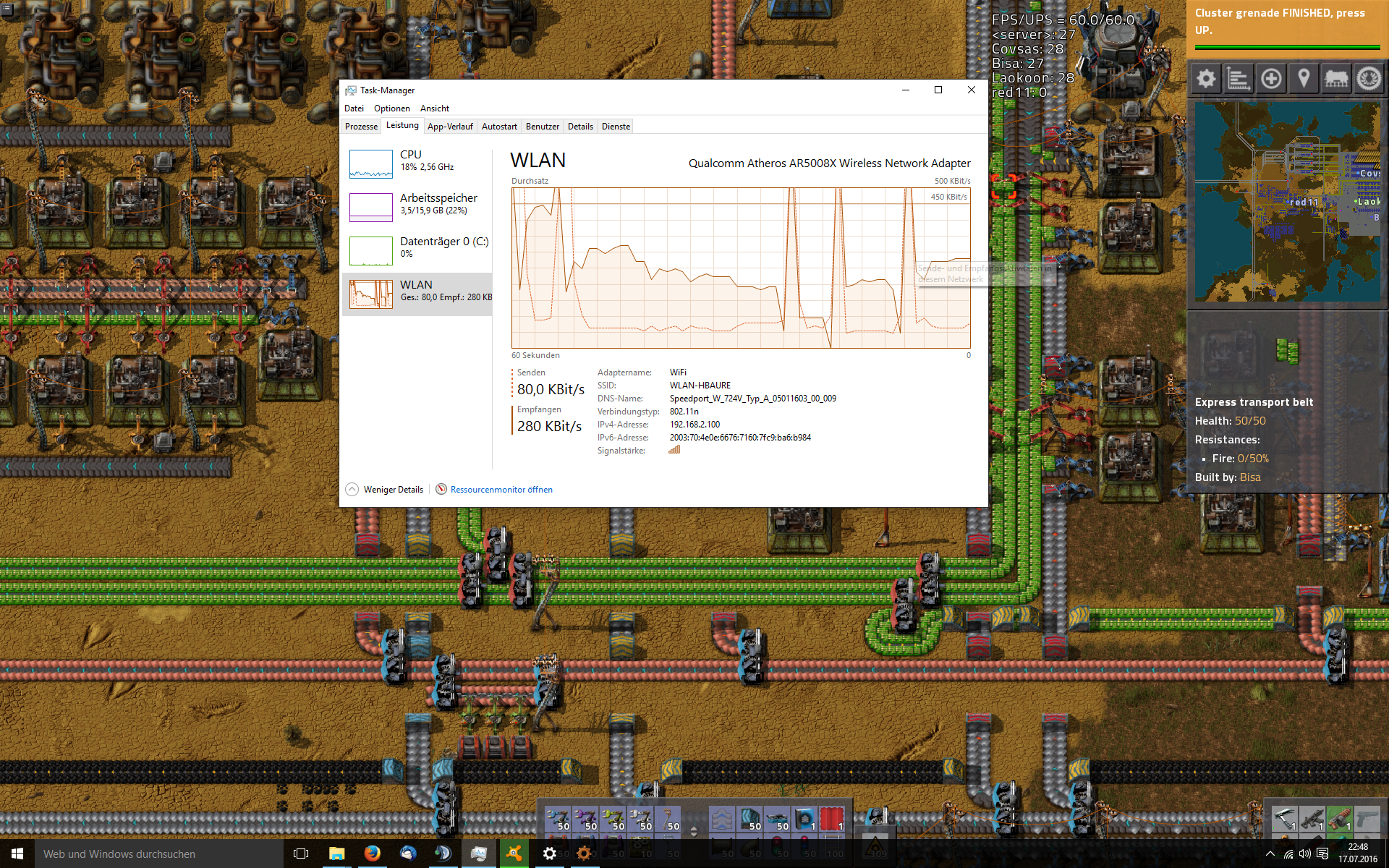Image resolution: width=1389 pixels, height=868 pixels.
Task: Show hidden tray icons with the chevron
Action: (1270, 854)
